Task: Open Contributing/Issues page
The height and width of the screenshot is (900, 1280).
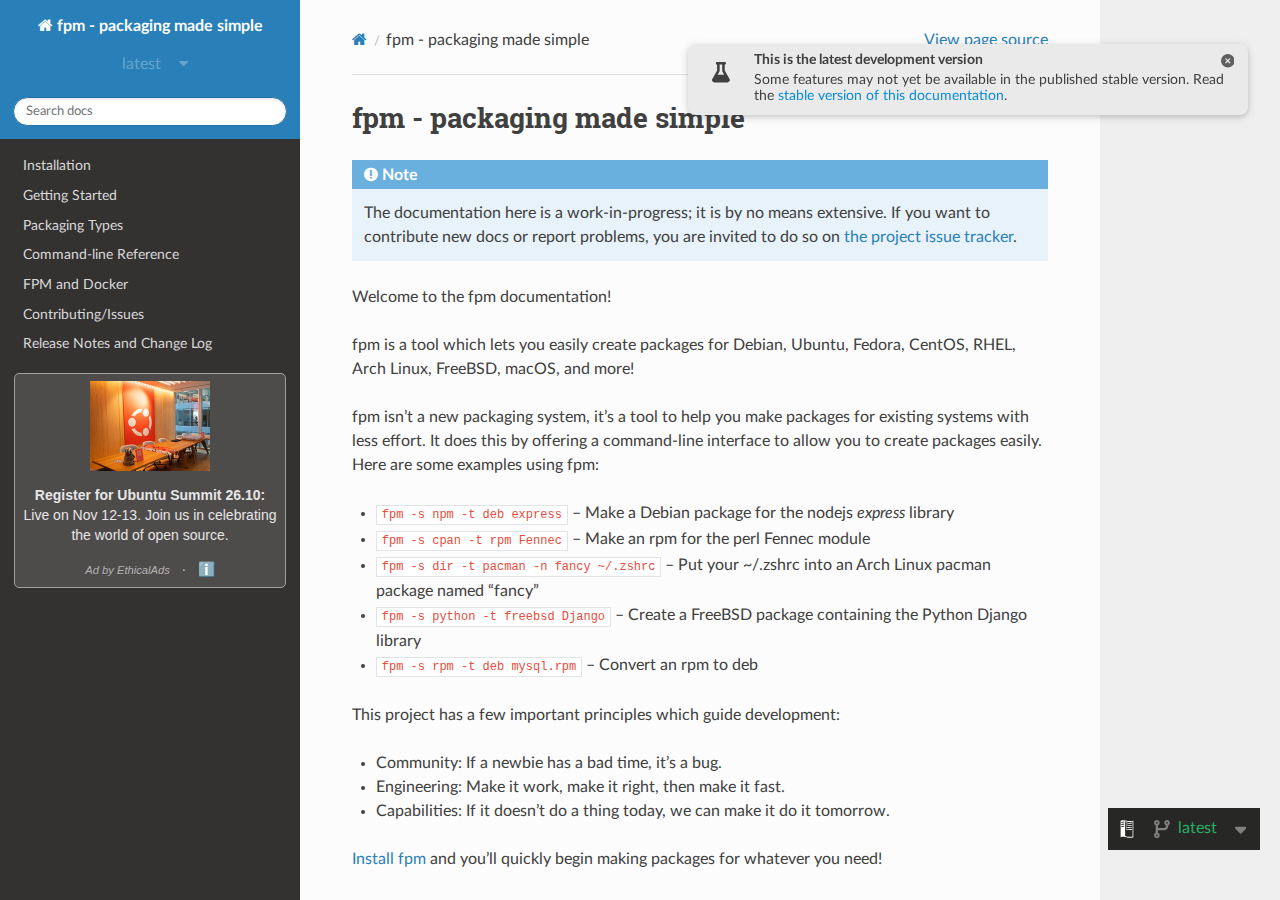Action: [84, 314]
